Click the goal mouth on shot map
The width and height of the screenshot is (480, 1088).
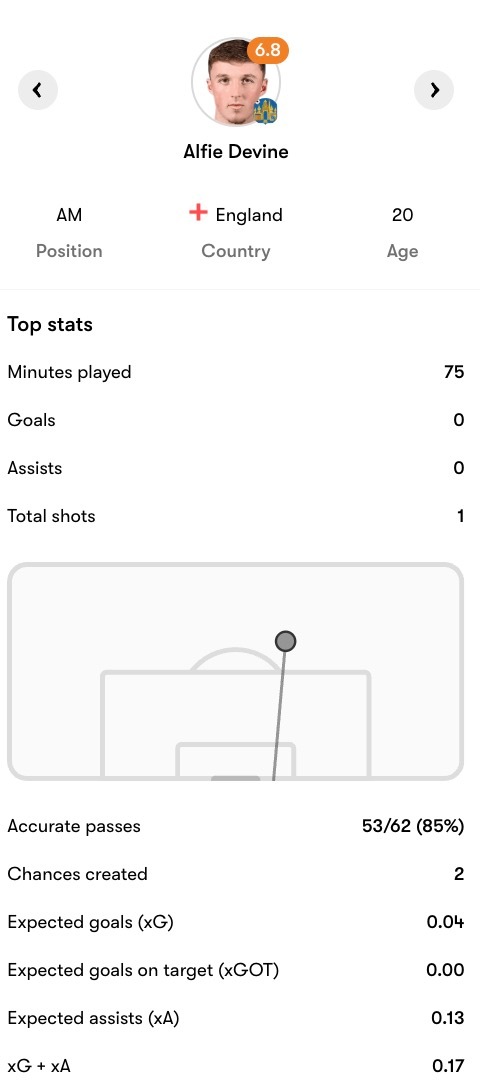(x=236, y=779)
